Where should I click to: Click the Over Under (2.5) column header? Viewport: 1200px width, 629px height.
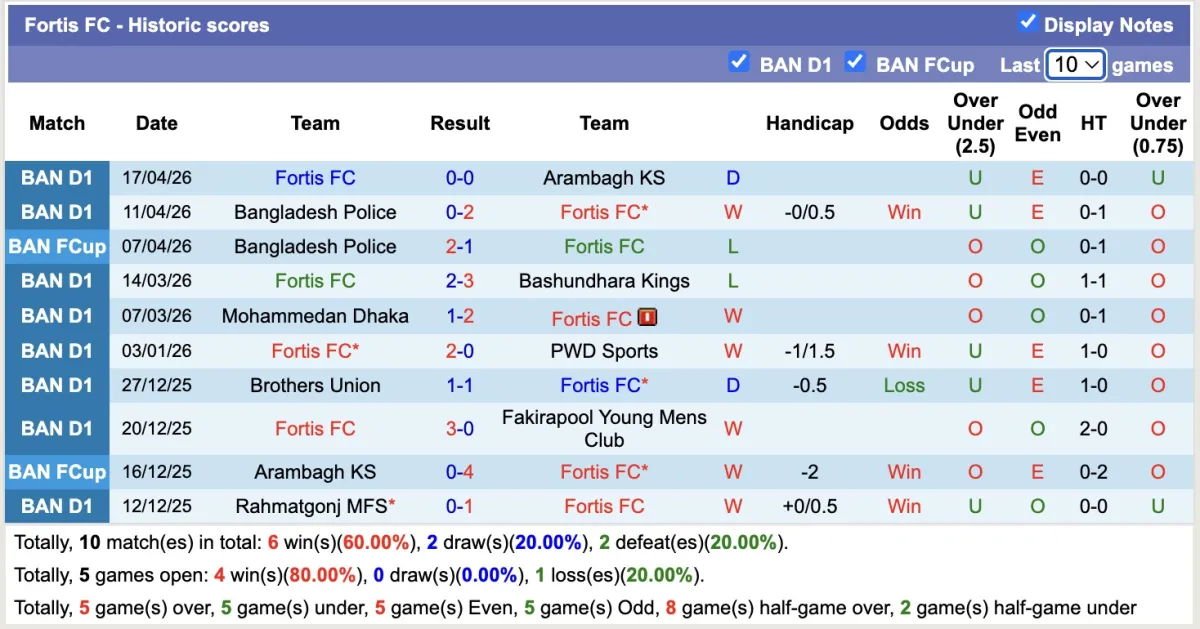click(x=975, y=123)
